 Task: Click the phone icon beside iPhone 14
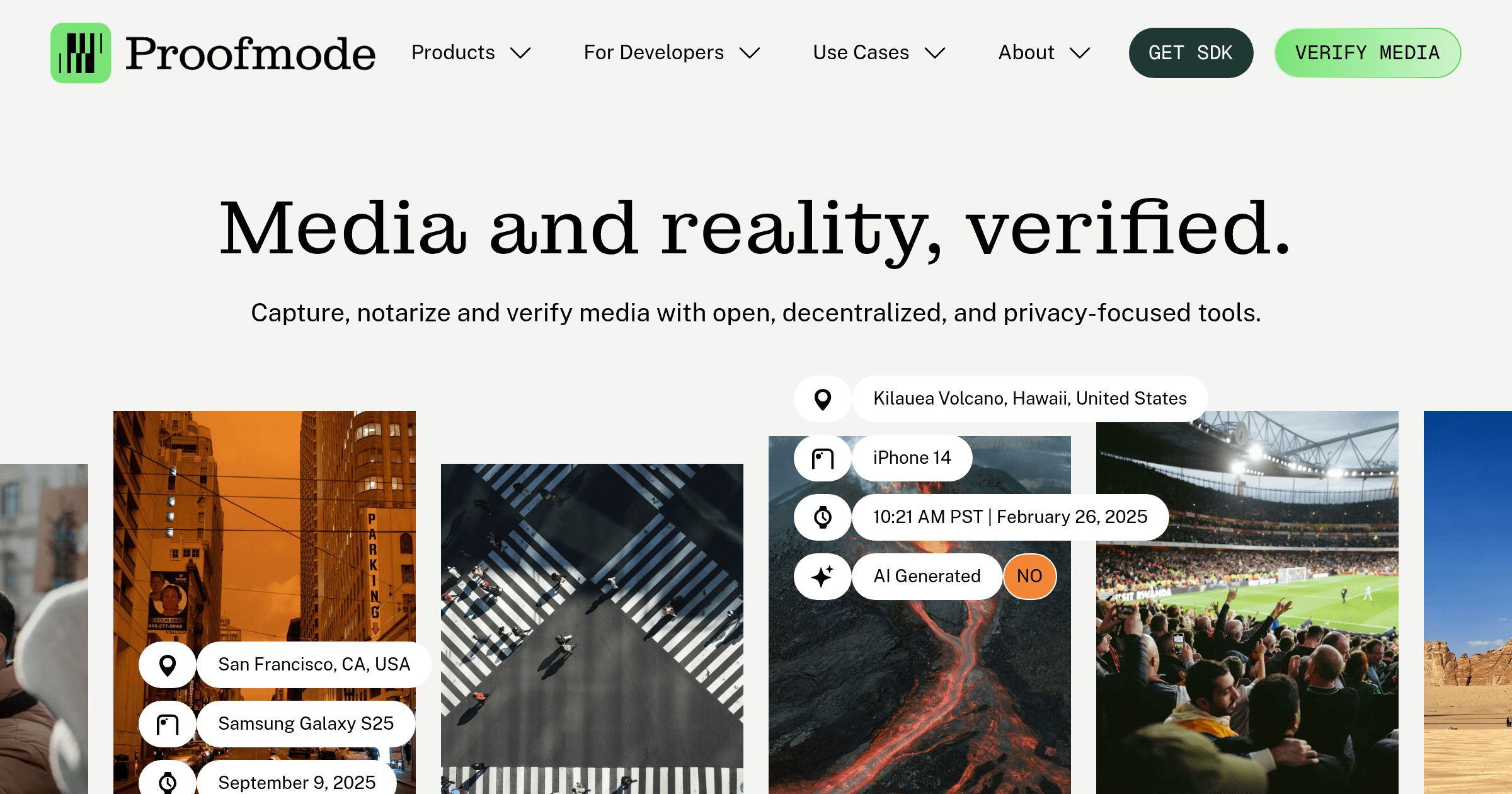pyautogui.click(x=823, y=458)
